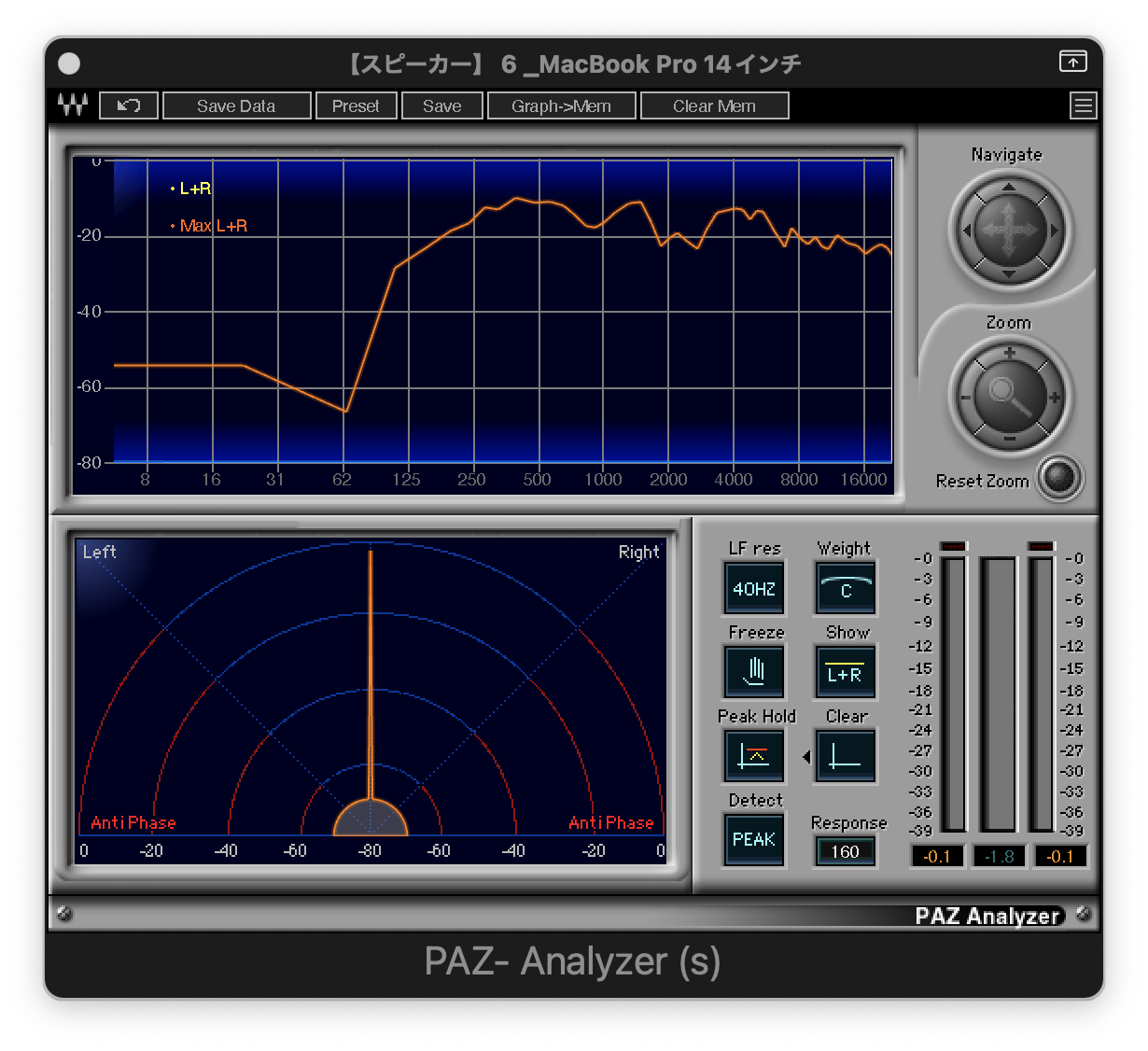Click the left meter -0.1 peak readout
Screen dimensions: 1148x1051
click(x=937, y=856)
